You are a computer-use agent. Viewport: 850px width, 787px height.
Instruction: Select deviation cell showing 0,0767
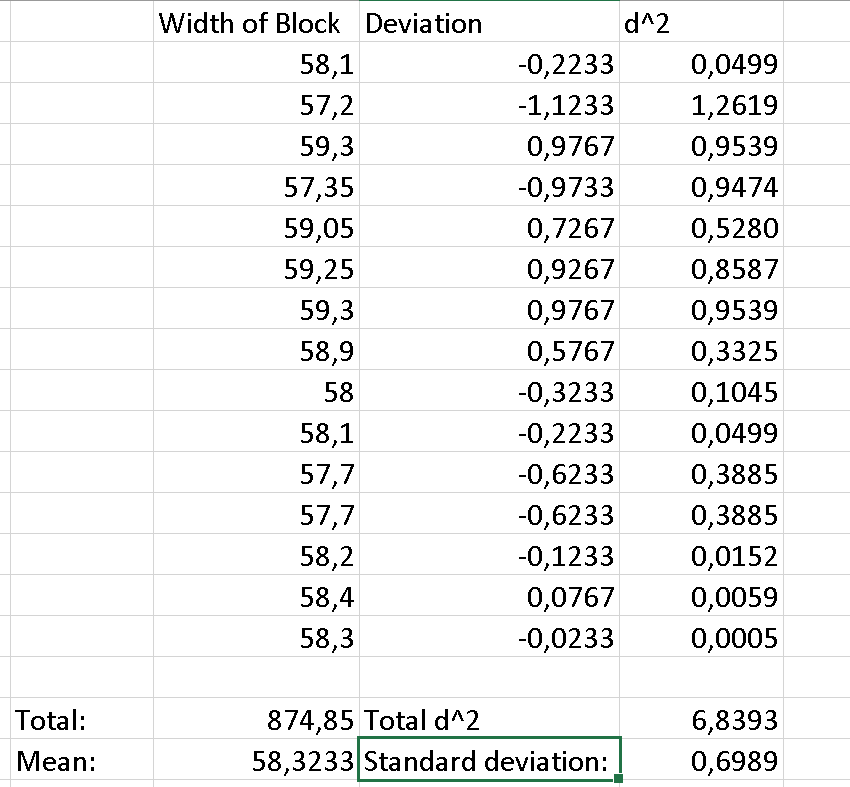(x=489, y=595)
